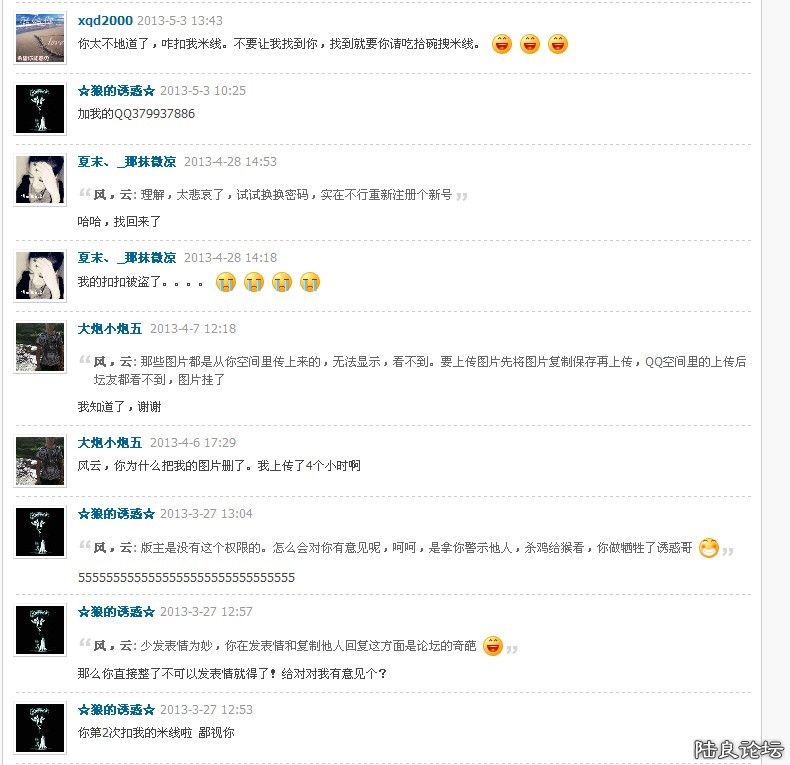Open 夏末、_那抹微凉 username dated 2013-4-28 14:53

click(x=126, y=162)
